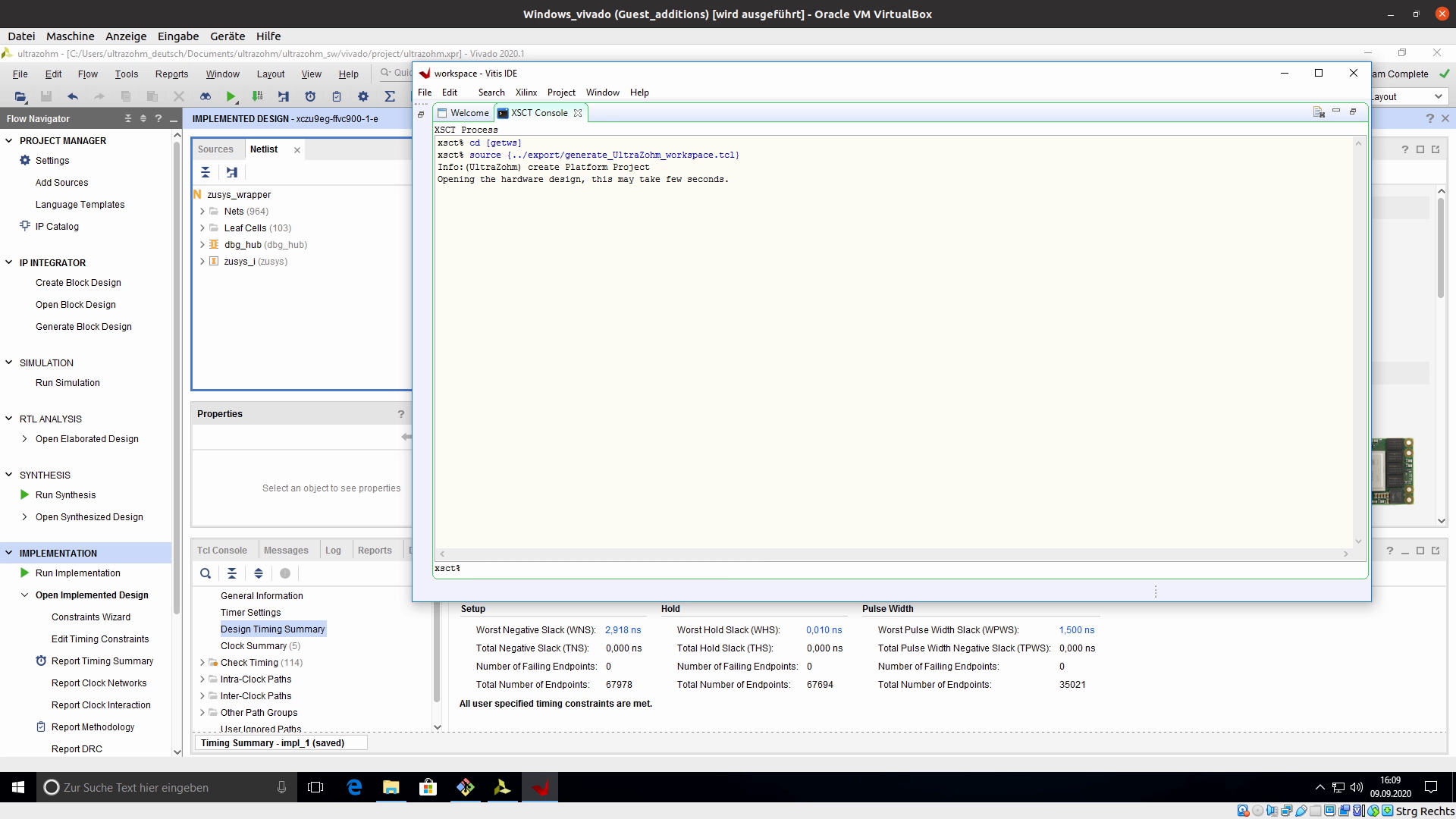
Task: Open File Explorer from Windows taskbar
Action: coord(391,788)
